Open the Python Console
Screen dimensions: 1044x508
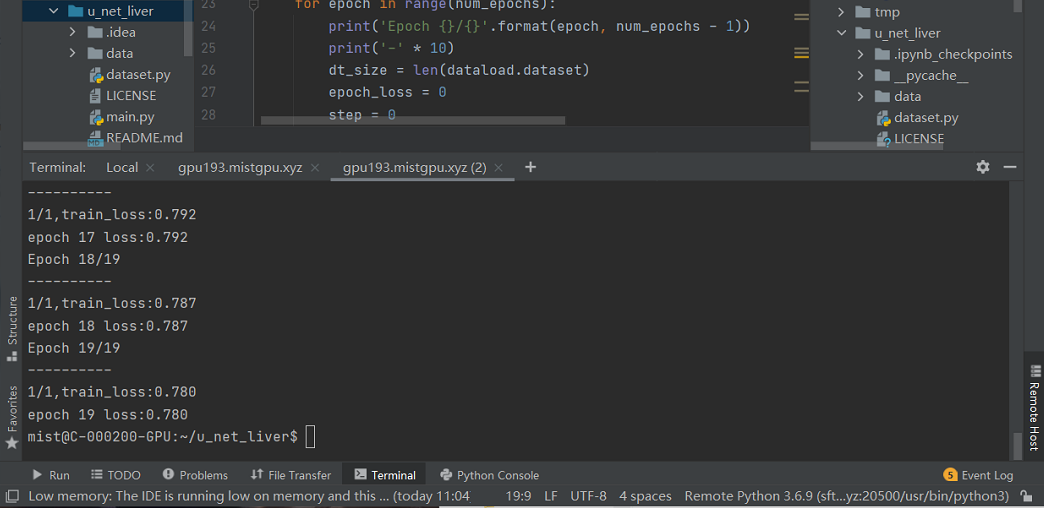click(489, 475)
